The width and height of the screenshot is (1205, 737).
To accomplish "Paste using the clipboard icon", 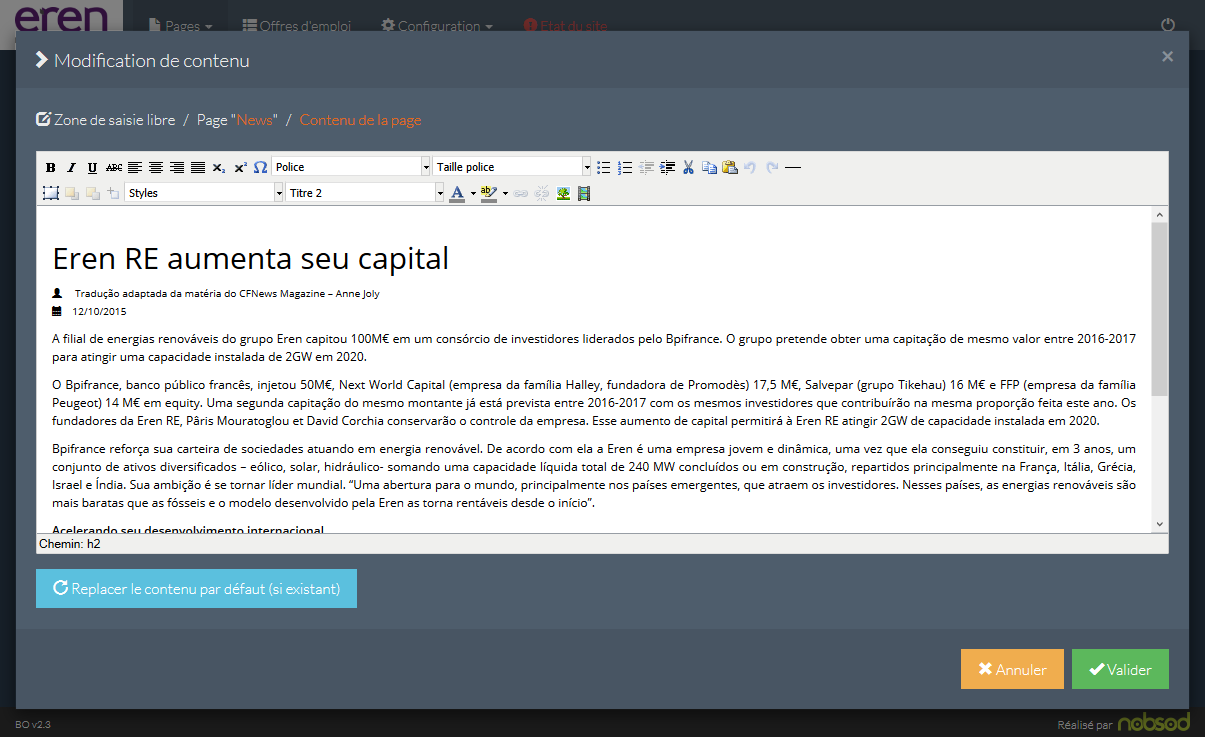I will coord(730,167).
